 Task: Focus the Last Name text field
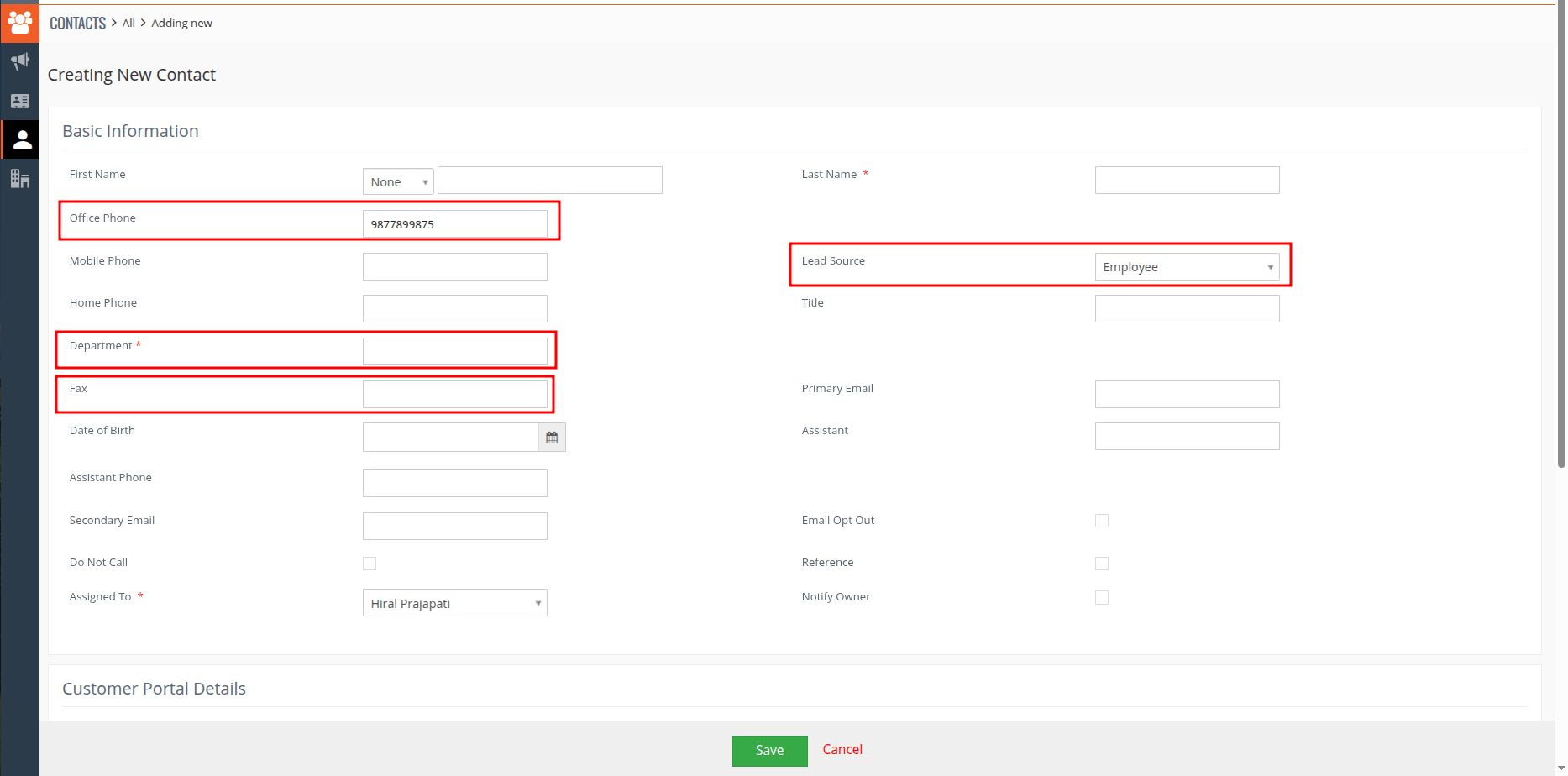(1187, 180)
